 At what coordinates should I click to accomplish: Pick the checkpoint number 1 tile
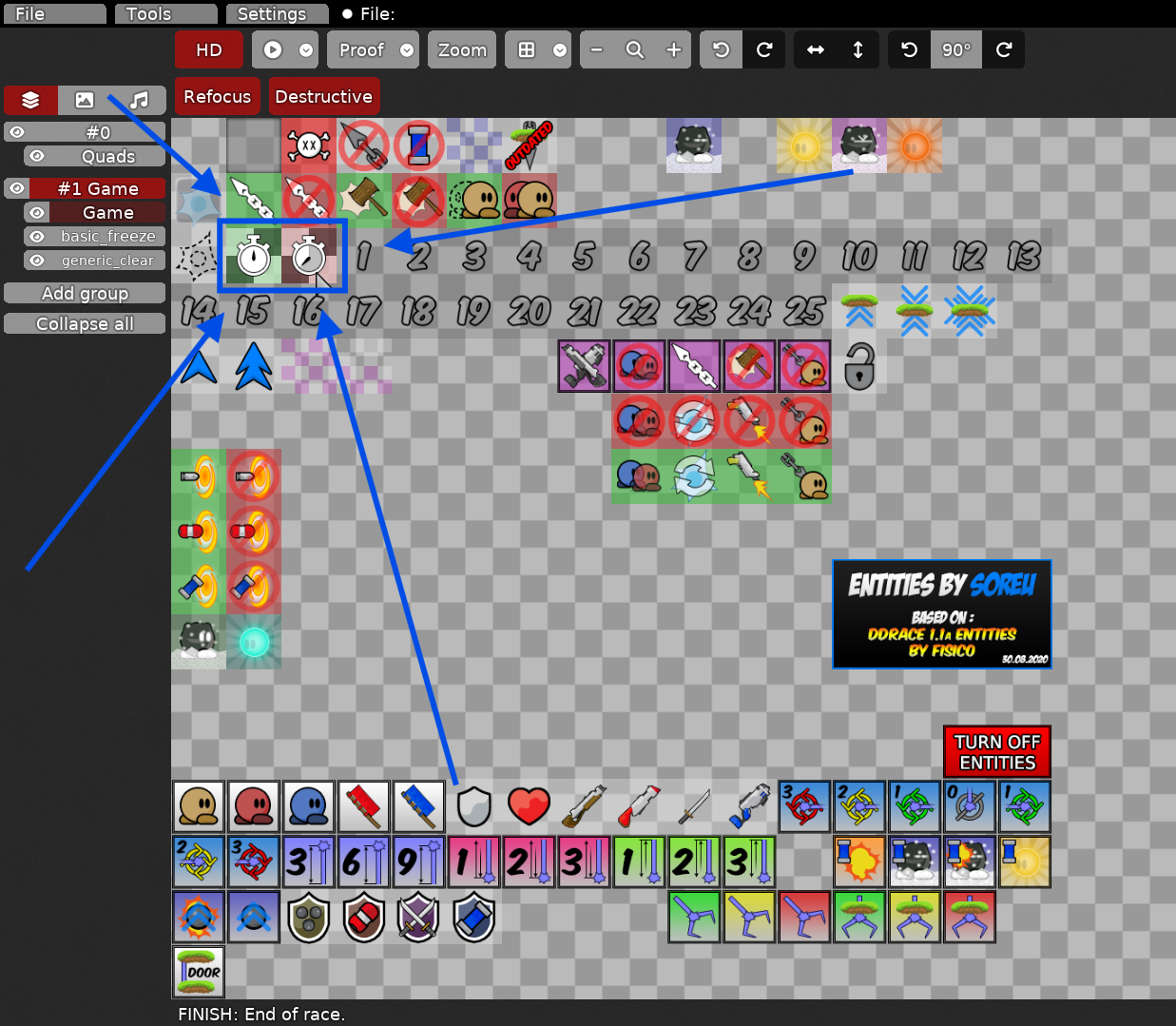(x=364, y=256)
